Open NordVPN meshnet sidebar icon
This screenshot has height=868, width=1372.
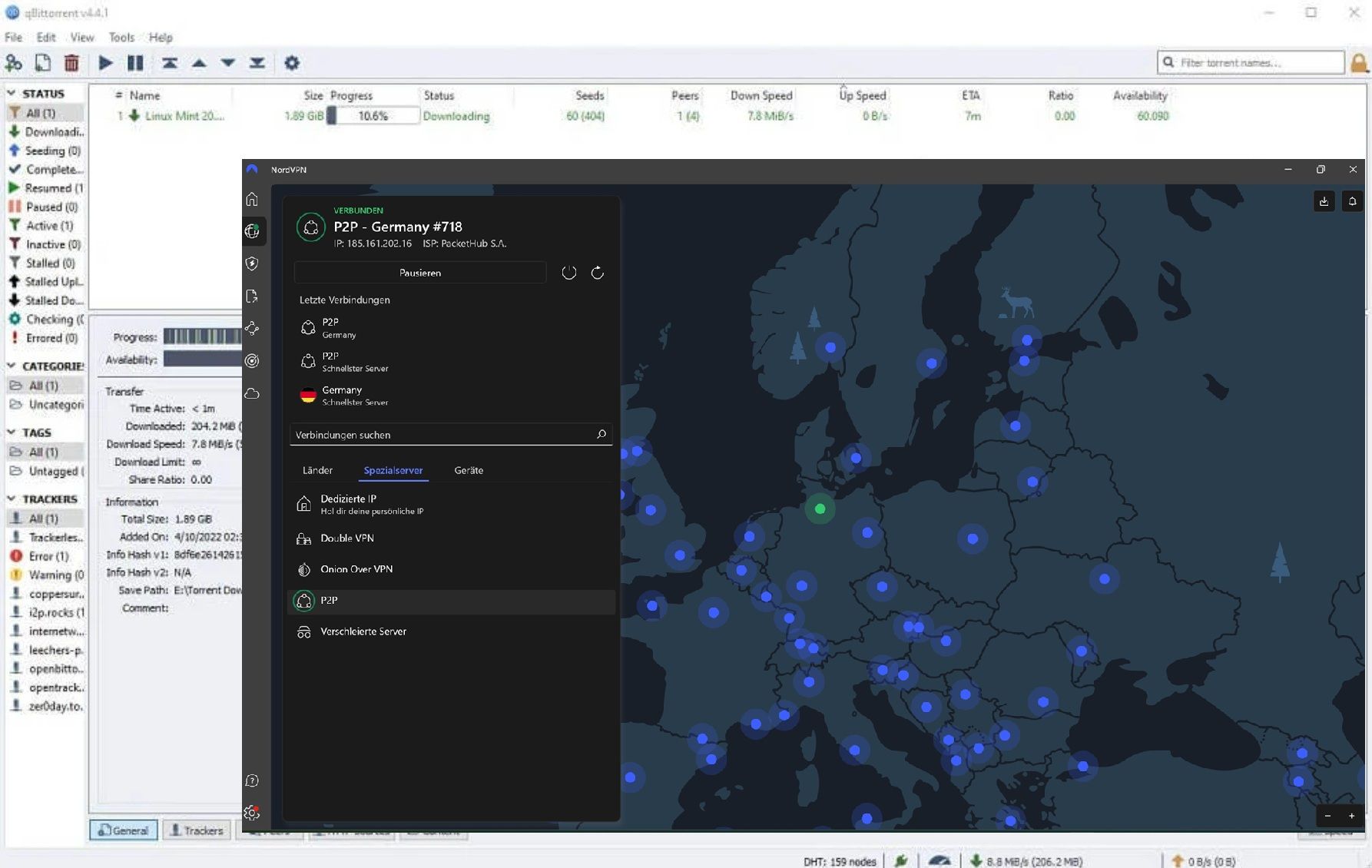[x=252, y=329]
